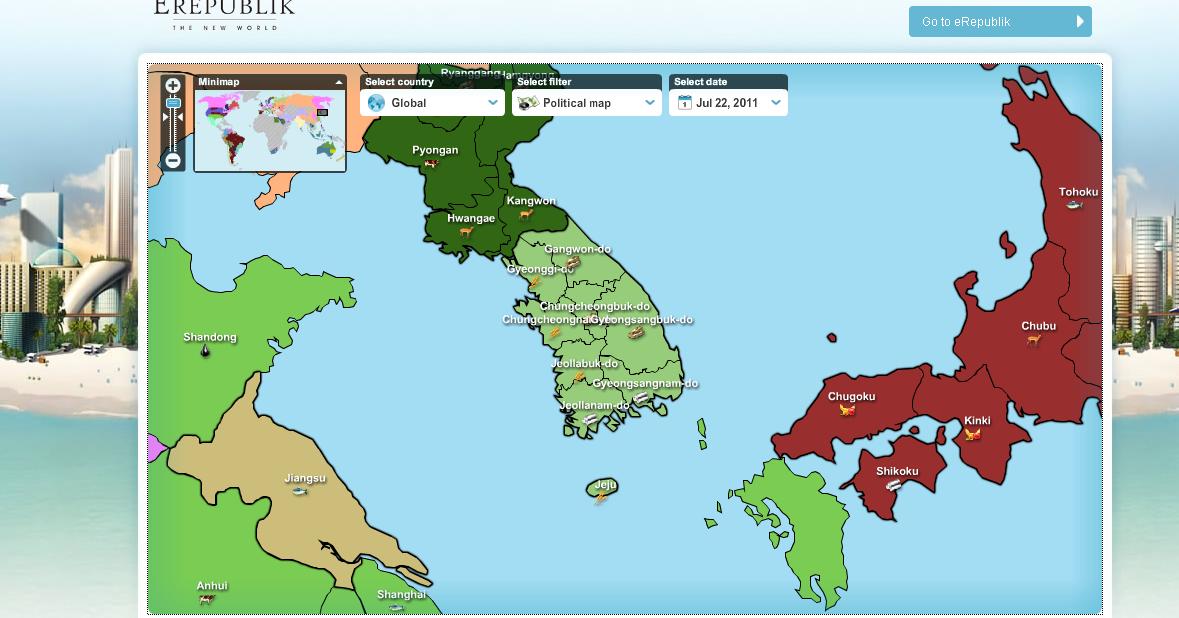Open the Jul 22, 2011 date dropdown
Viewport: 1179px width, 618px height.
(728, 102)
